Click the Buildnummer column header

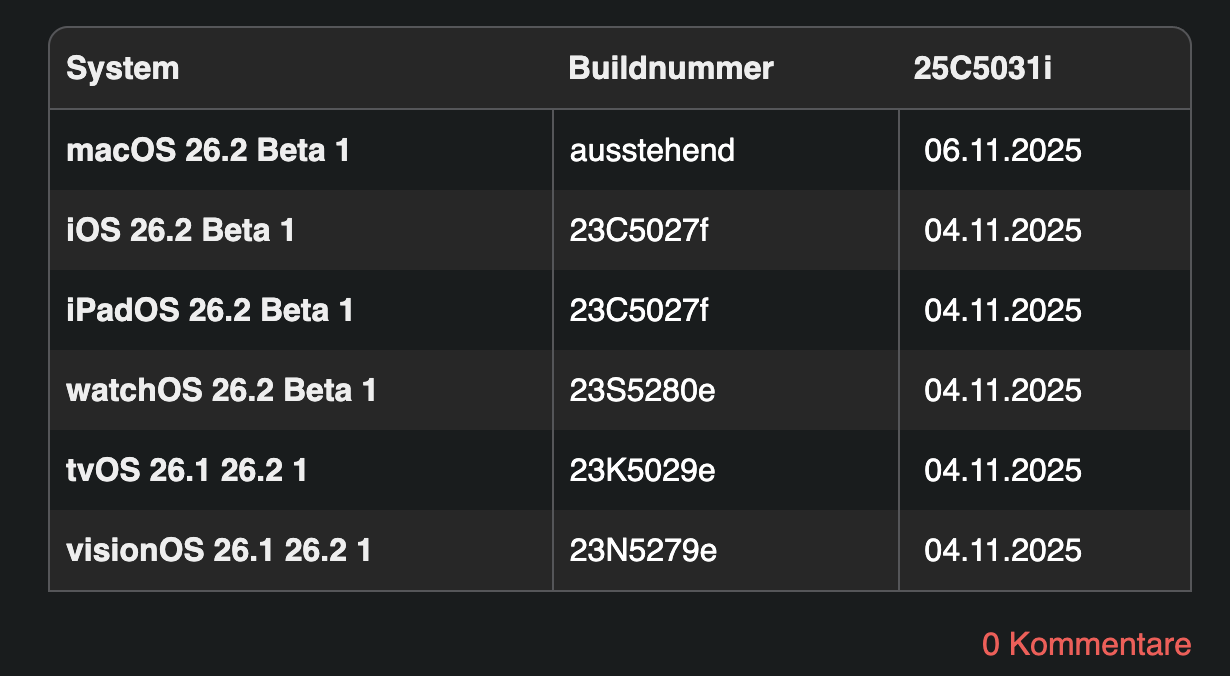[x=671, y=69]
